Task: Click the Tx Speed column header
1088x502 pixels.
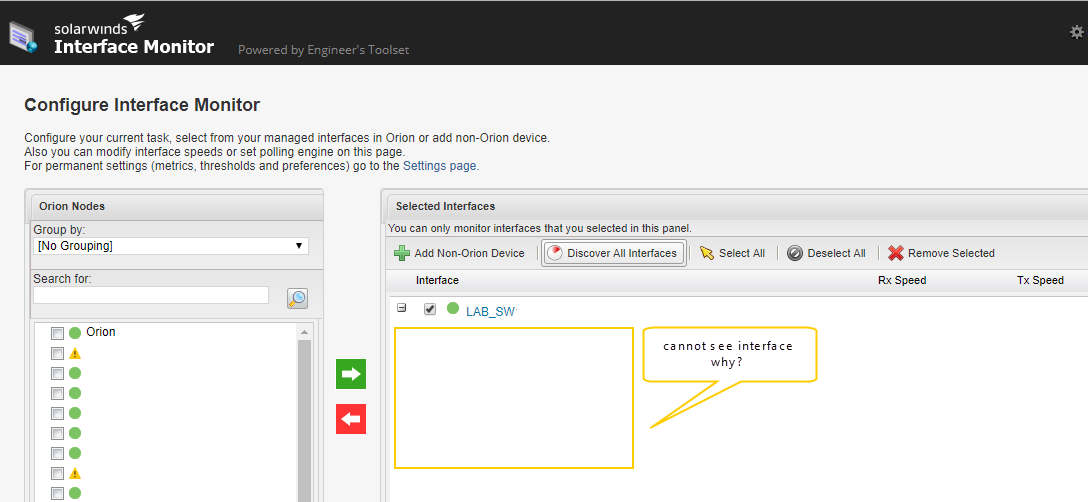Action: point(1040,280)
